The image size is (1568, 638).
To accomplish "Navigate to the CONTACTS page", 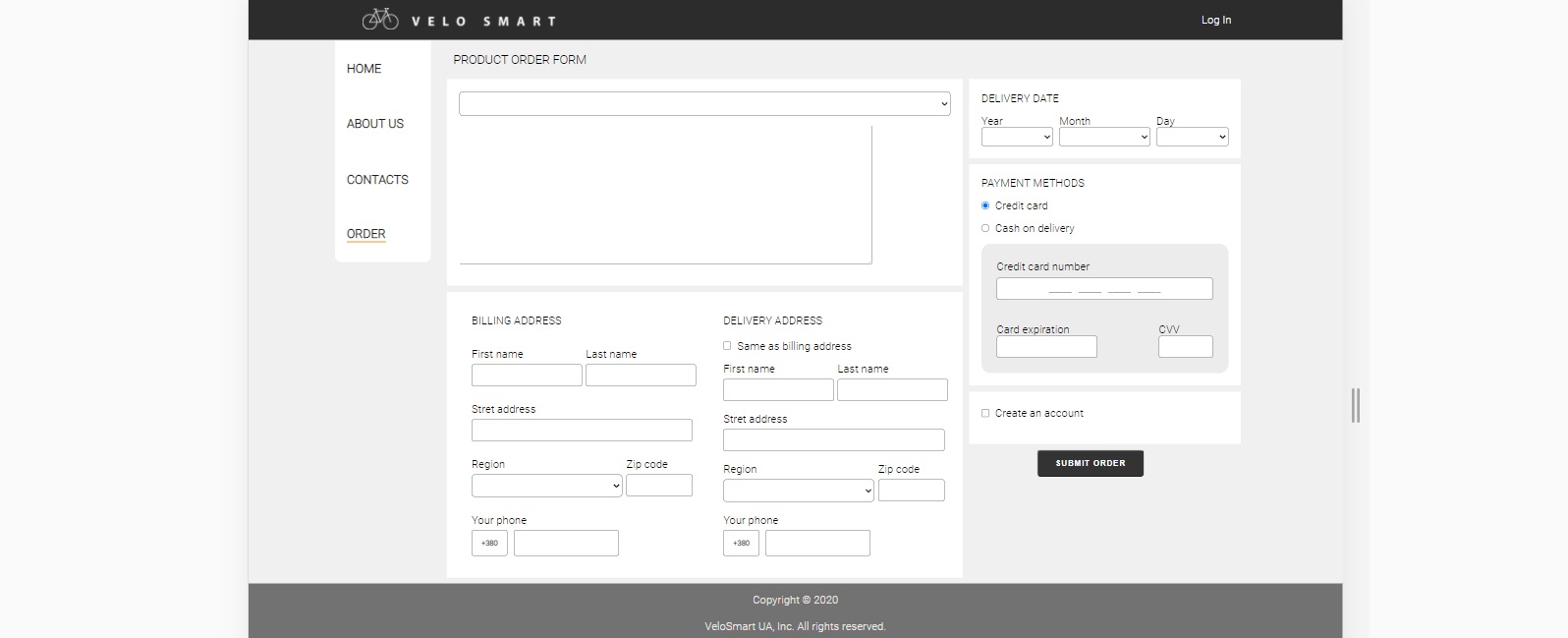I will click(x=377, y=180).
